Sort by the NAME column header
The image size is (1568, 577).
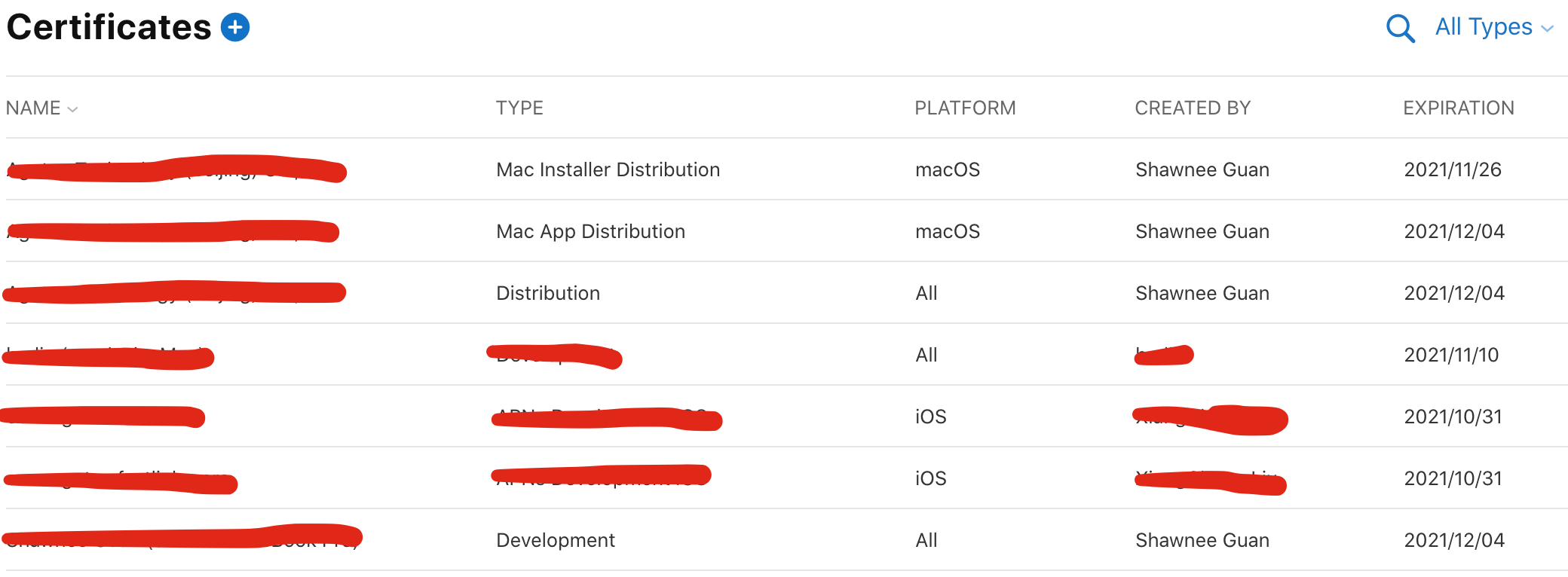coord(34,108)
